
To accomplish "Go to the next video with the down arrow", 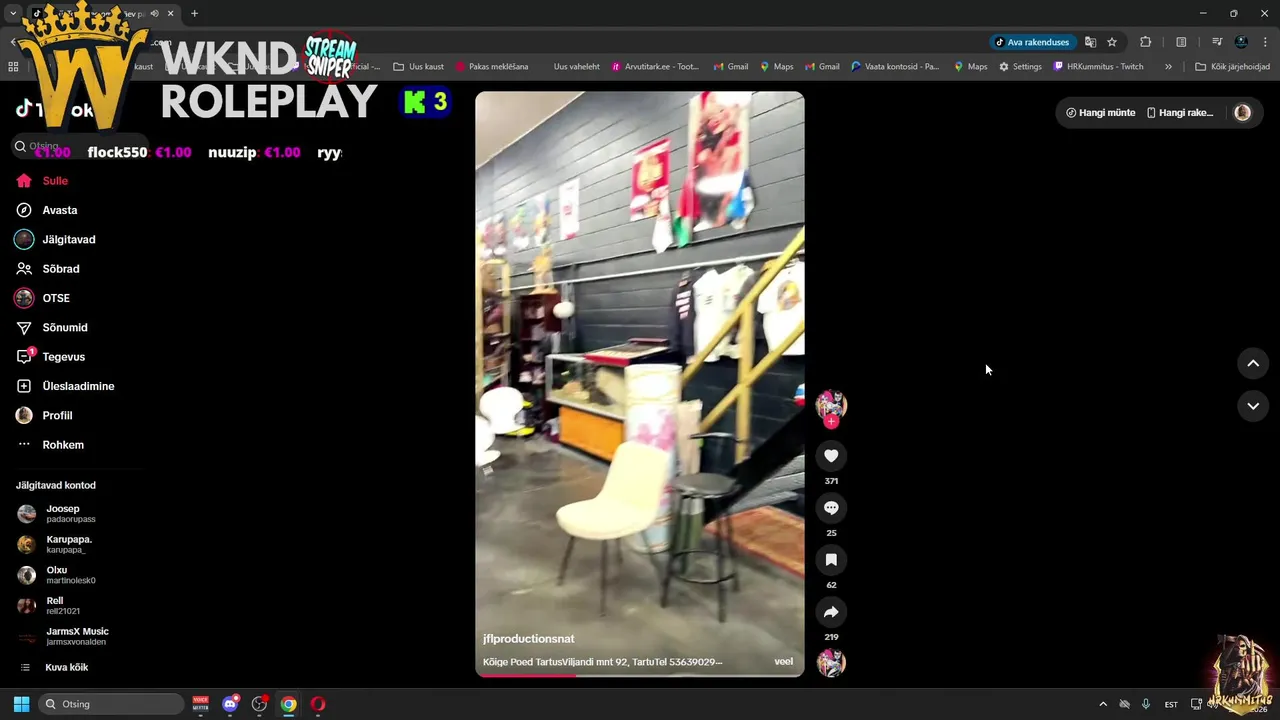I will coord(1253,406).
